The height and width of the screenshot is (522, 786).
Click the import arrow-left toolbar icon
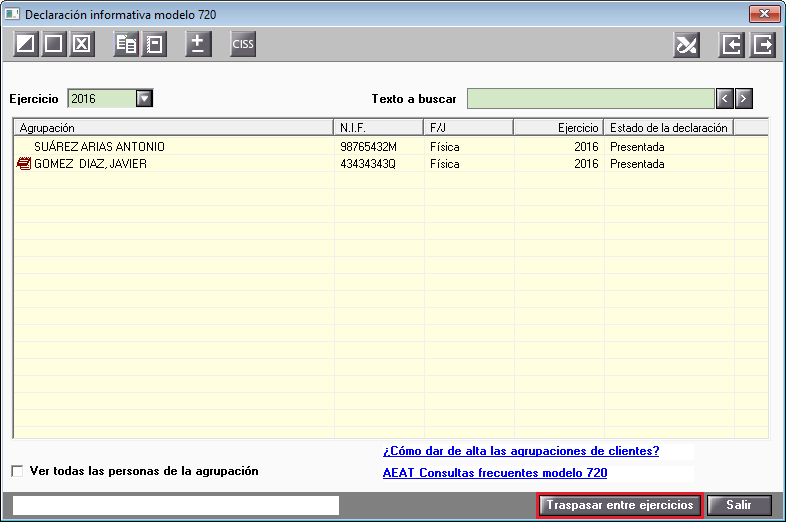pos(731,45)
